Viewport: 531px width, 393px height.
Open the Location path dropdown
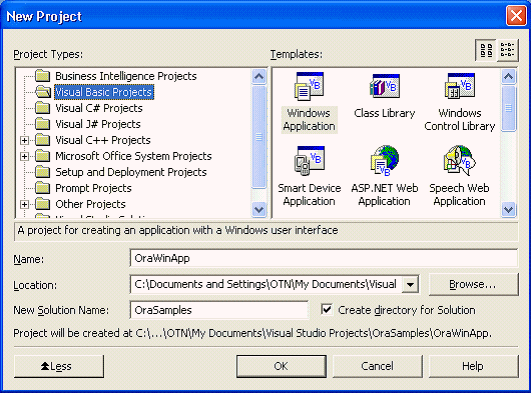(x=410, y=284)
